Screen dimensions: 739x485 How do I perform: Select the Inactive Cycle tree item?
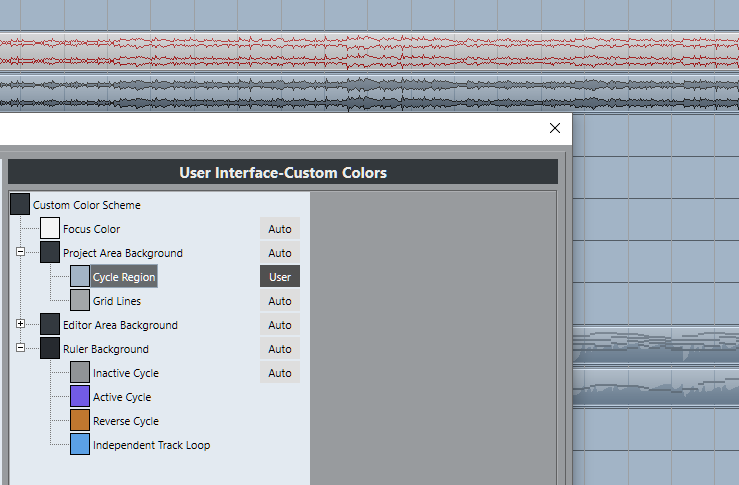(126, 373)
